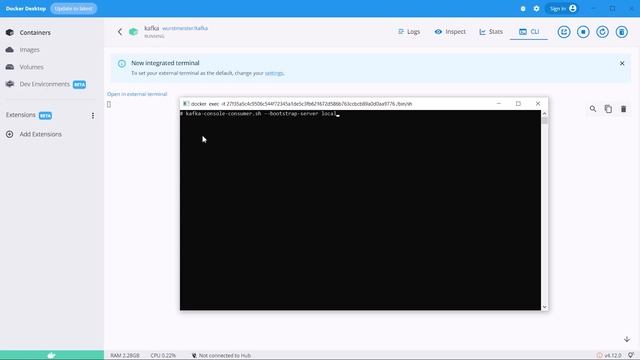Clear the terminal with the trash icon
The height and width of the screenshot is (360, 640).
click(623, 109)
